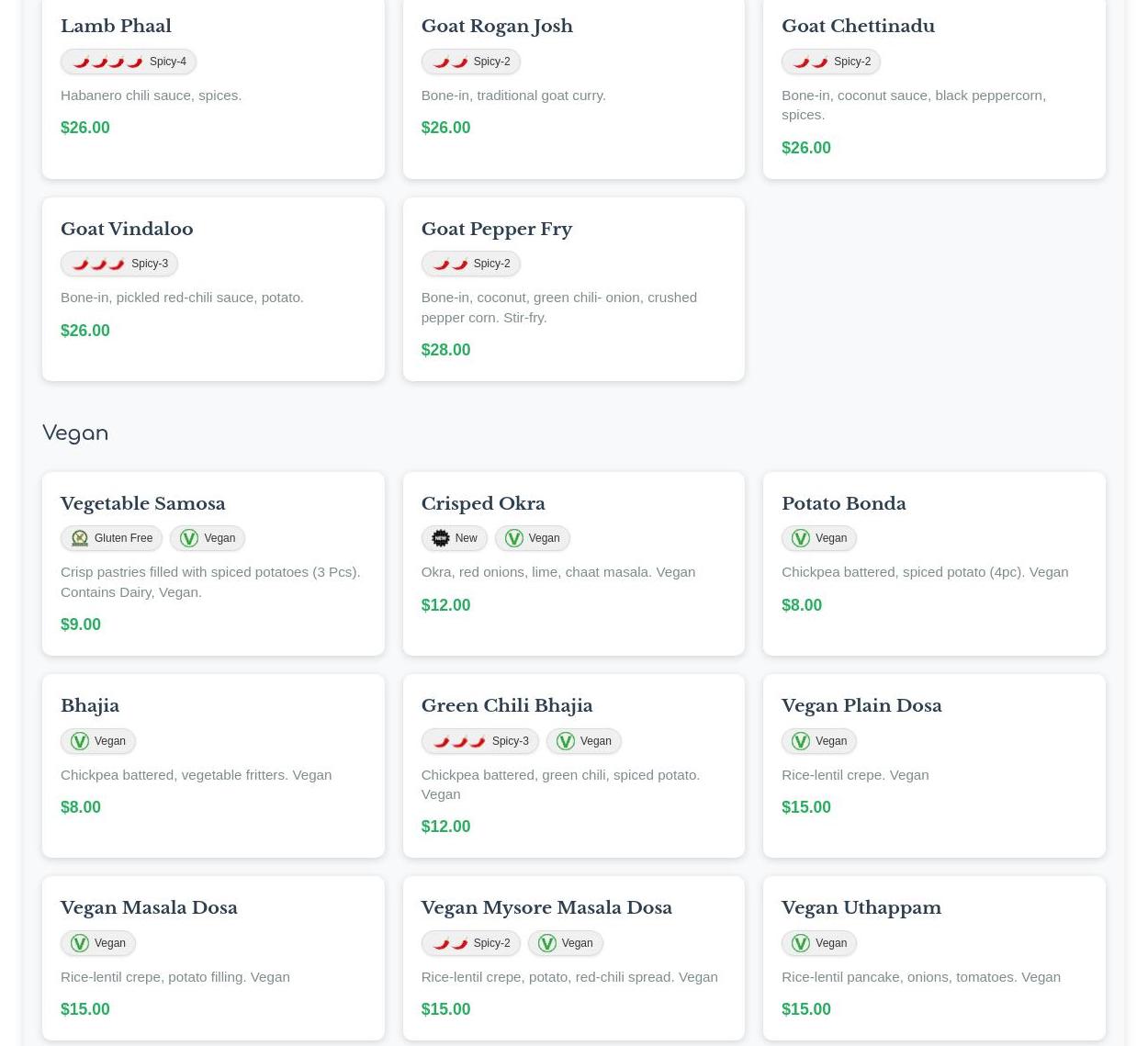The height and width of the screenshot is (1046, 1148).
Task: Select the Vegan Masala Dosa title
Action: (149, 907)
